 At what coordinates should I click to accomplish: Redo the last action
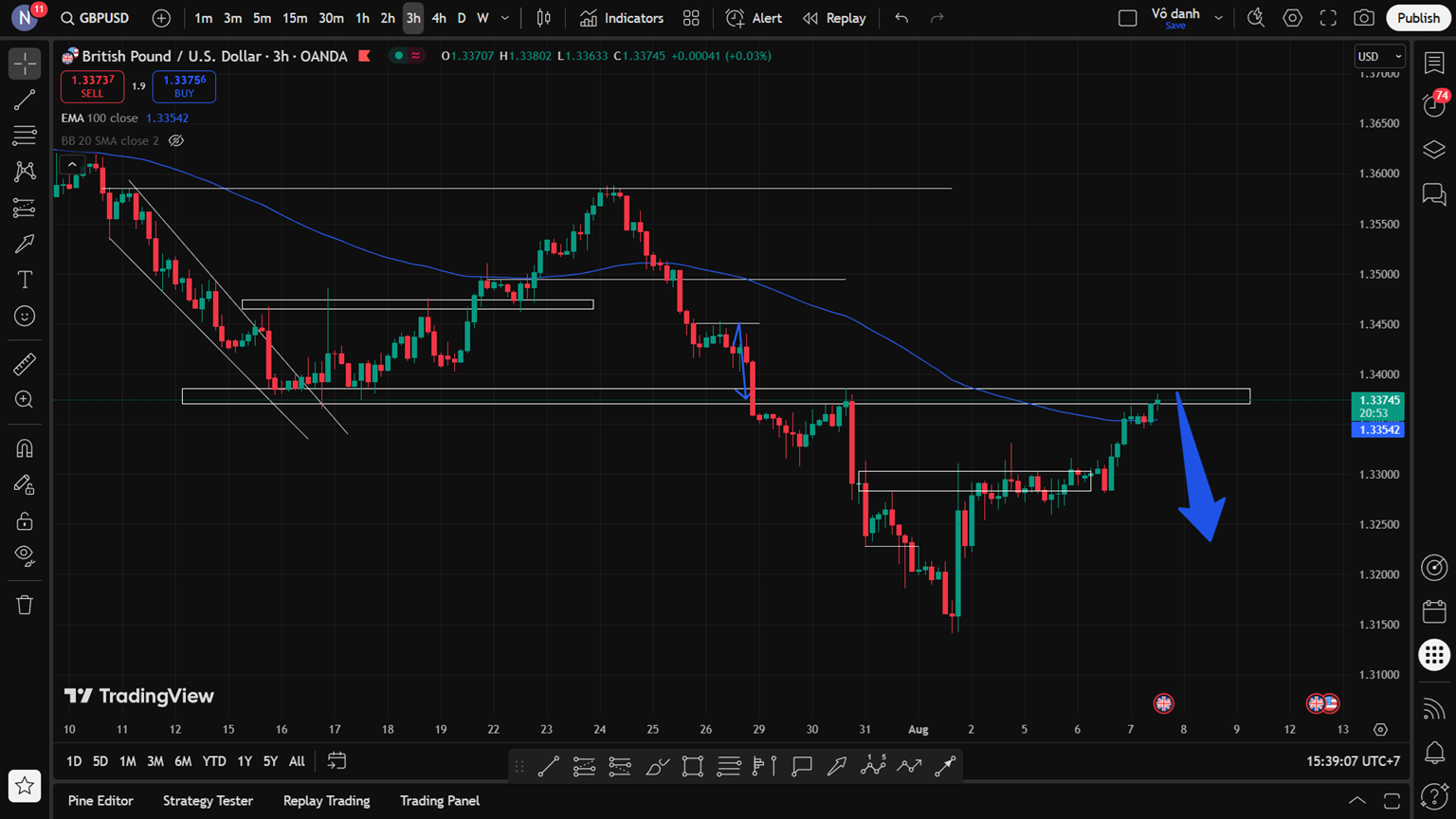937,18
